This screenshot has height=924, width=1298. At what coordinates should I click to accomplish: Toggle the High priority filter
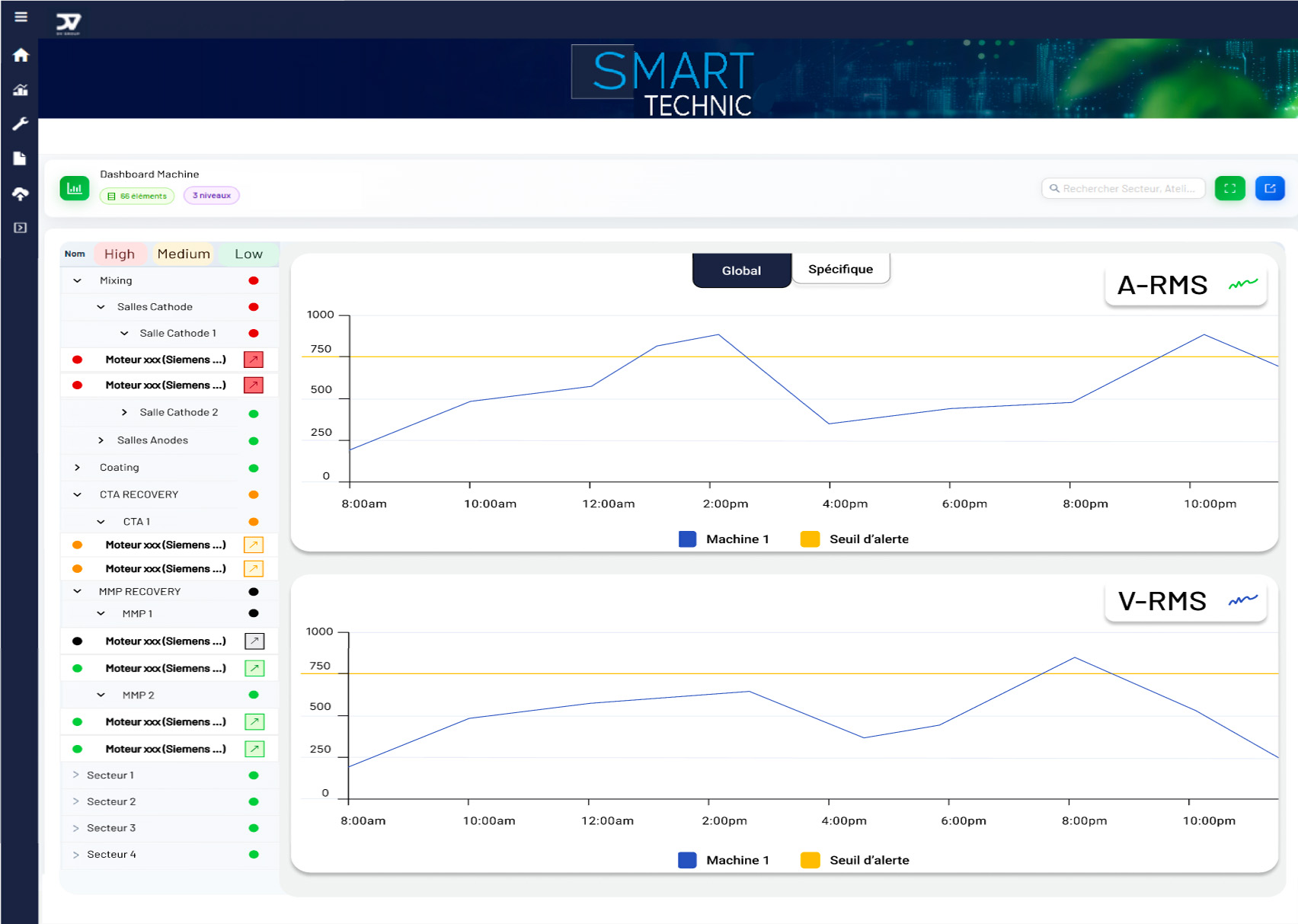(x=120, y=254)
